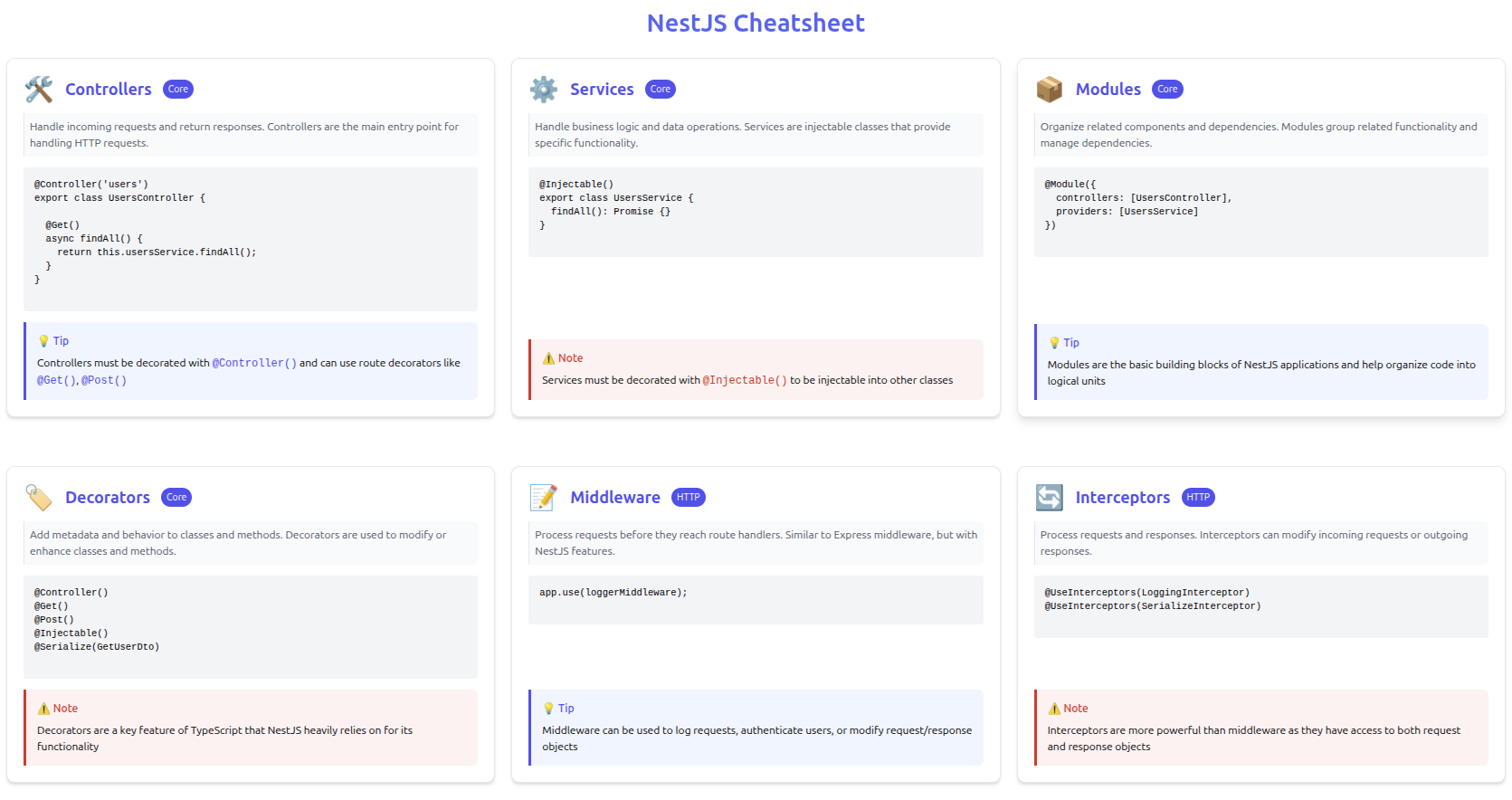Screen dimensions: 1512x800
Task: Click the Core badge next to Controllers
Action: click(x=178, y=89)
